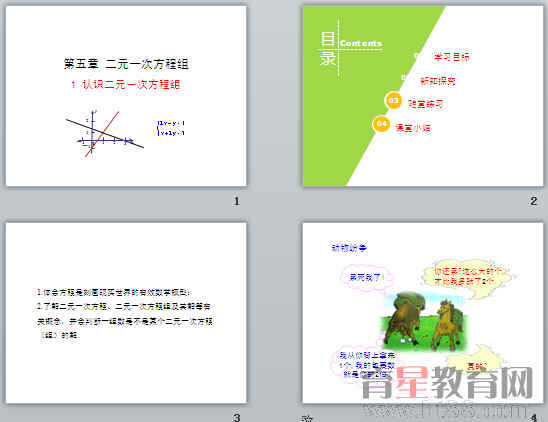Click the blue equation system on slide 1
This screenshot has height=422, width=548.
171,128
